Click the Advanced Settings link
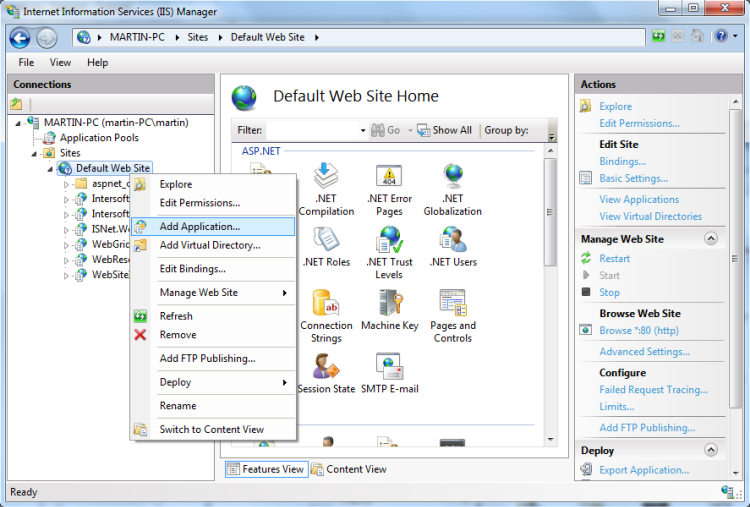Image resolution: width=750 pixels, height=507 pixels. pos(644,352)
